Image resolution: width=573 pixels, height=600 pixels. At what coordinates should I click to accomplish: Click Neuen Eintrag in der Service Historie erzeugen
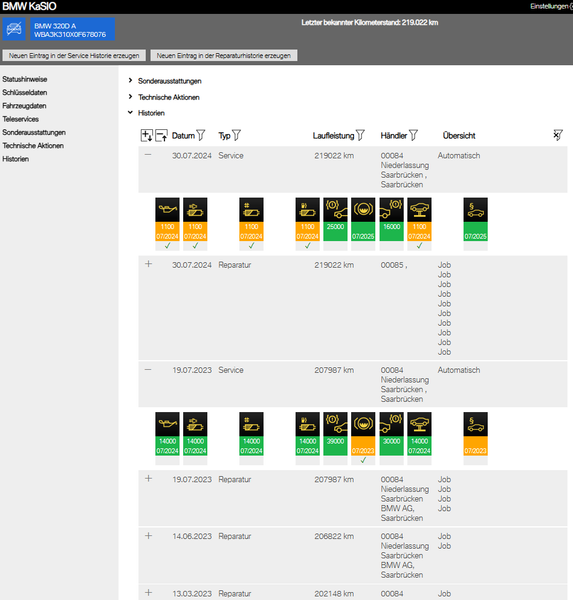pyautogui.click(x=74, y=55)
